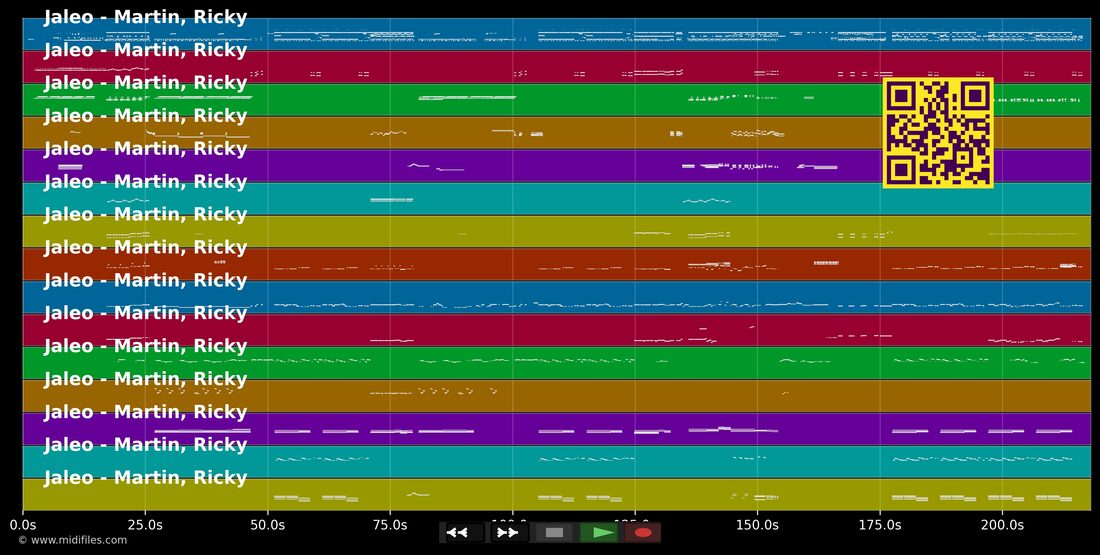Click the 0.0s time axis label

pyautogui.click(x=23, y=525)
